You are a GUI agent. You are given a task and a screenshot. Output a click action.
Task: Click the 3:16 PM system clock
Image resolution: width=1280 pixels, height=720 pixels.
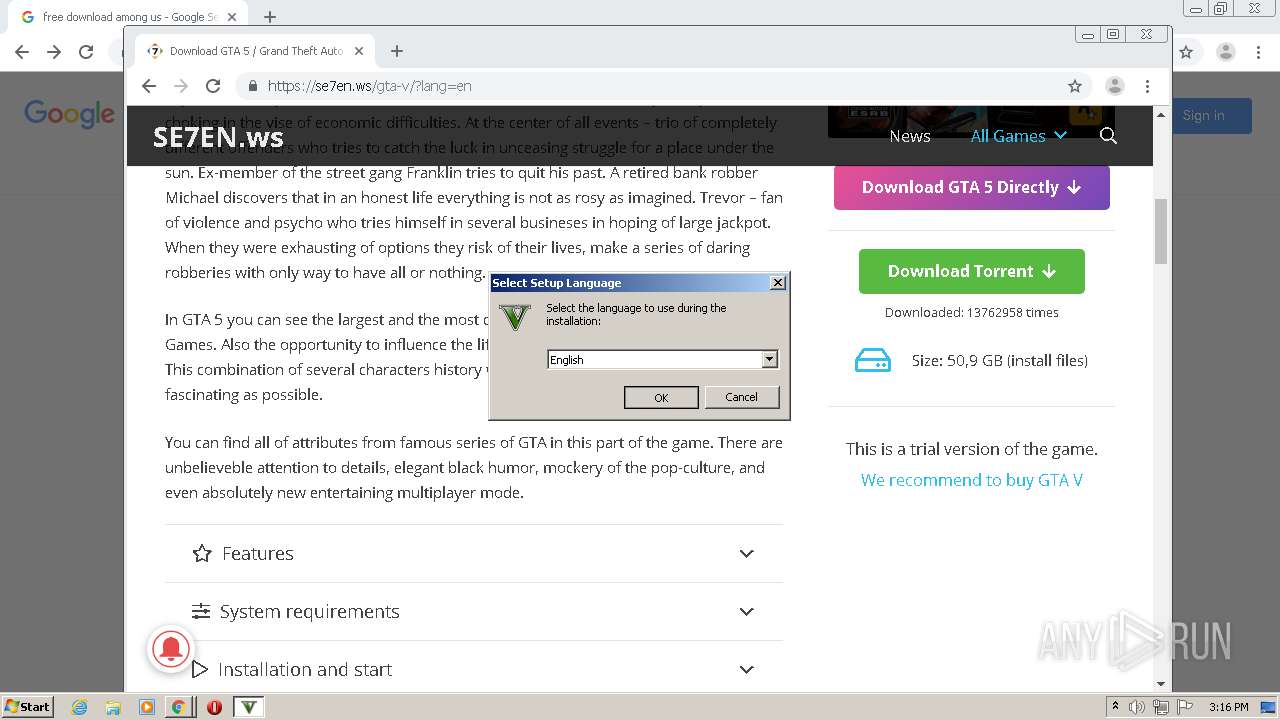click(x=1228, y=707)
